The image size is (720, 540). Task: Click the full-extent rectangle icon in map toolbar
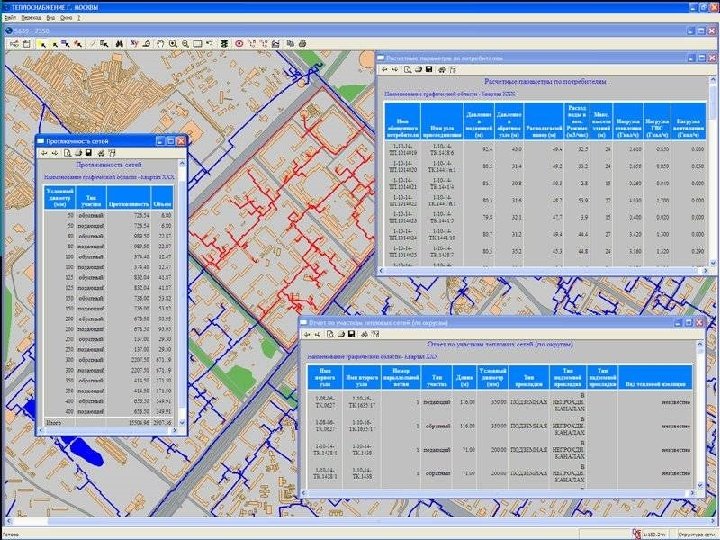tap(197, 44)
